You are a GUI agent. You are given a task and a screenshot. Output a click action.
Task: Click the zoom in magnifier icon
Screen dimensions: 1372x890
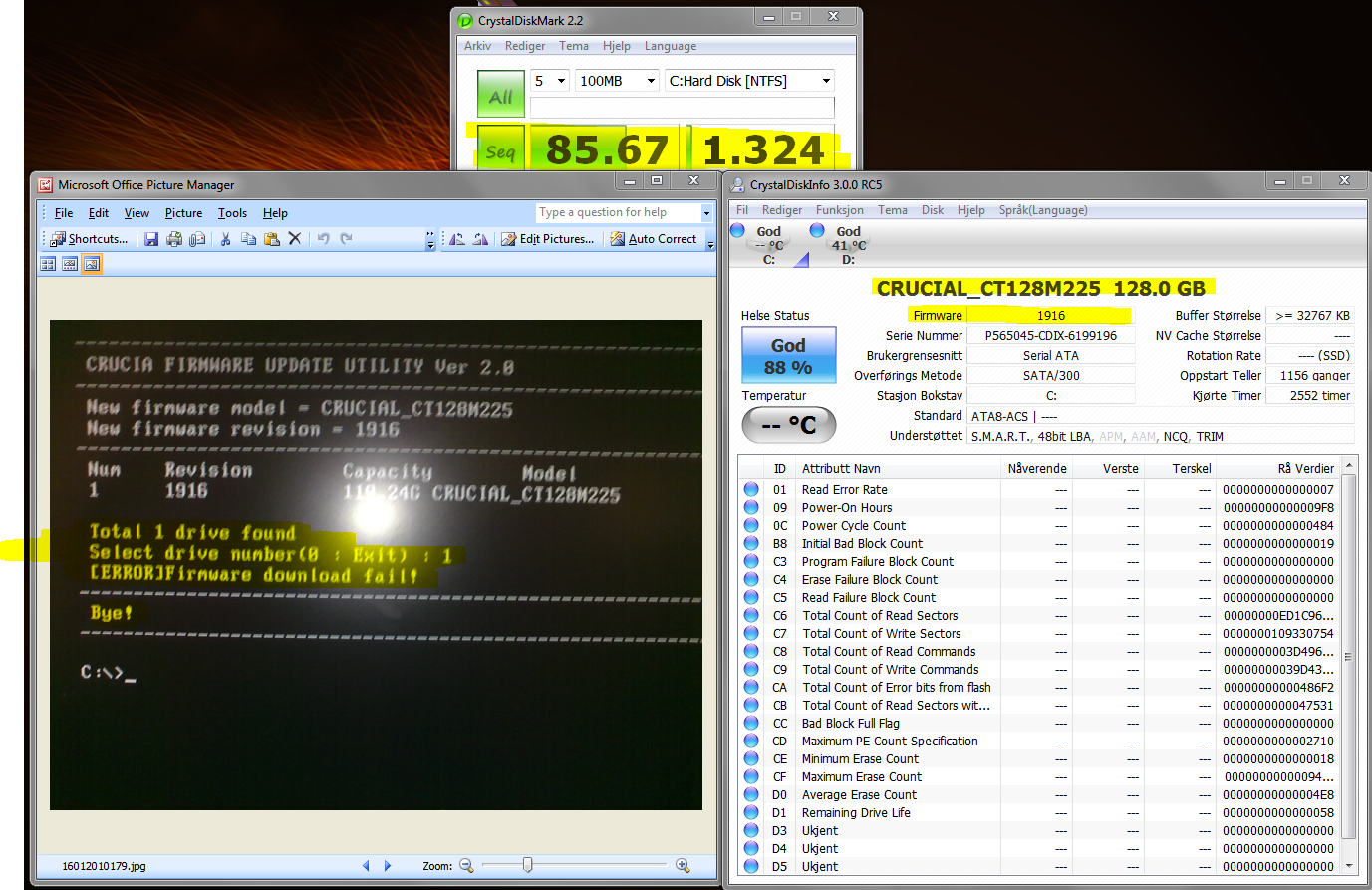tap(683, 866)
